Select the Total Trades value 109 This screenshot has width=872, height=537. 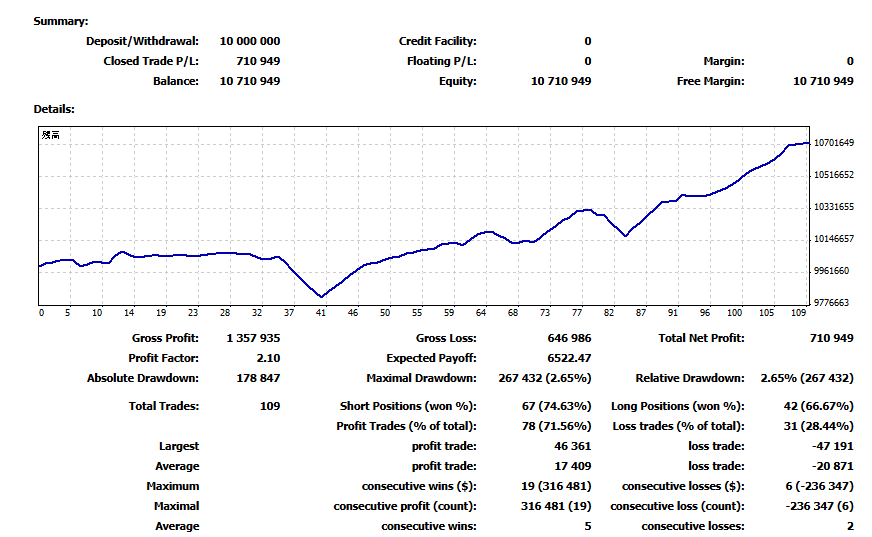point(268,406)
